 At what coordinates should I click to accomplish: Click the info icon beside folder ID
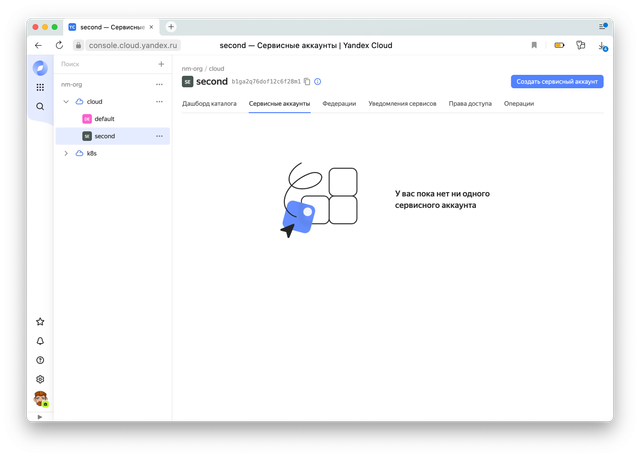point(318,82)
